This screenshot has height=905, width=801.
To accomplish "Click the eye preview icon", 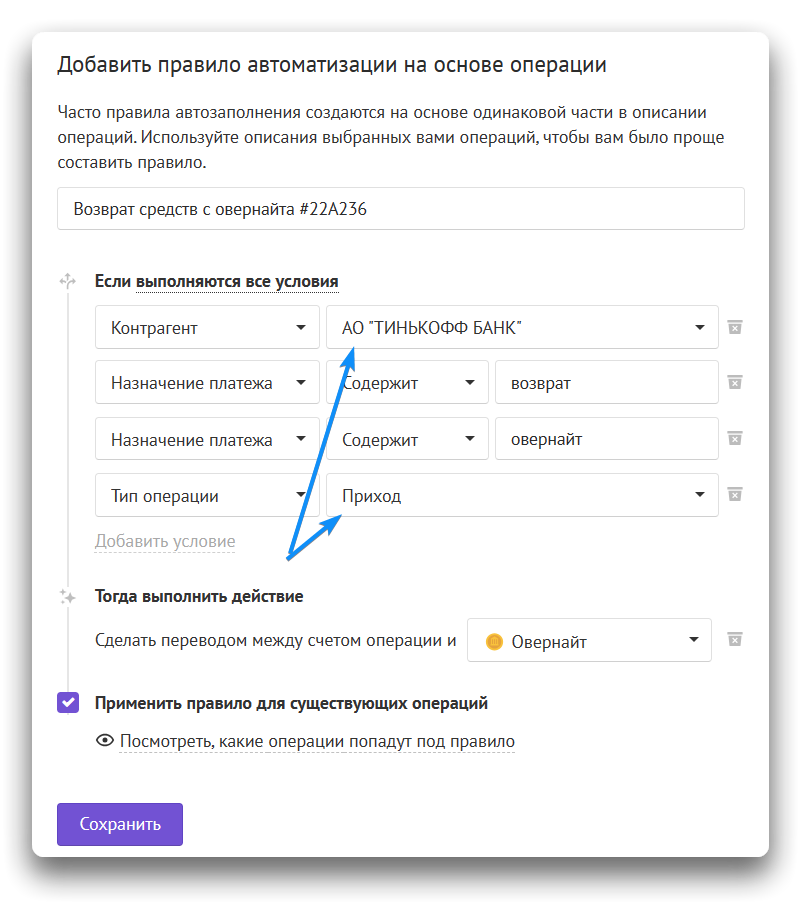I will (103, 741).
